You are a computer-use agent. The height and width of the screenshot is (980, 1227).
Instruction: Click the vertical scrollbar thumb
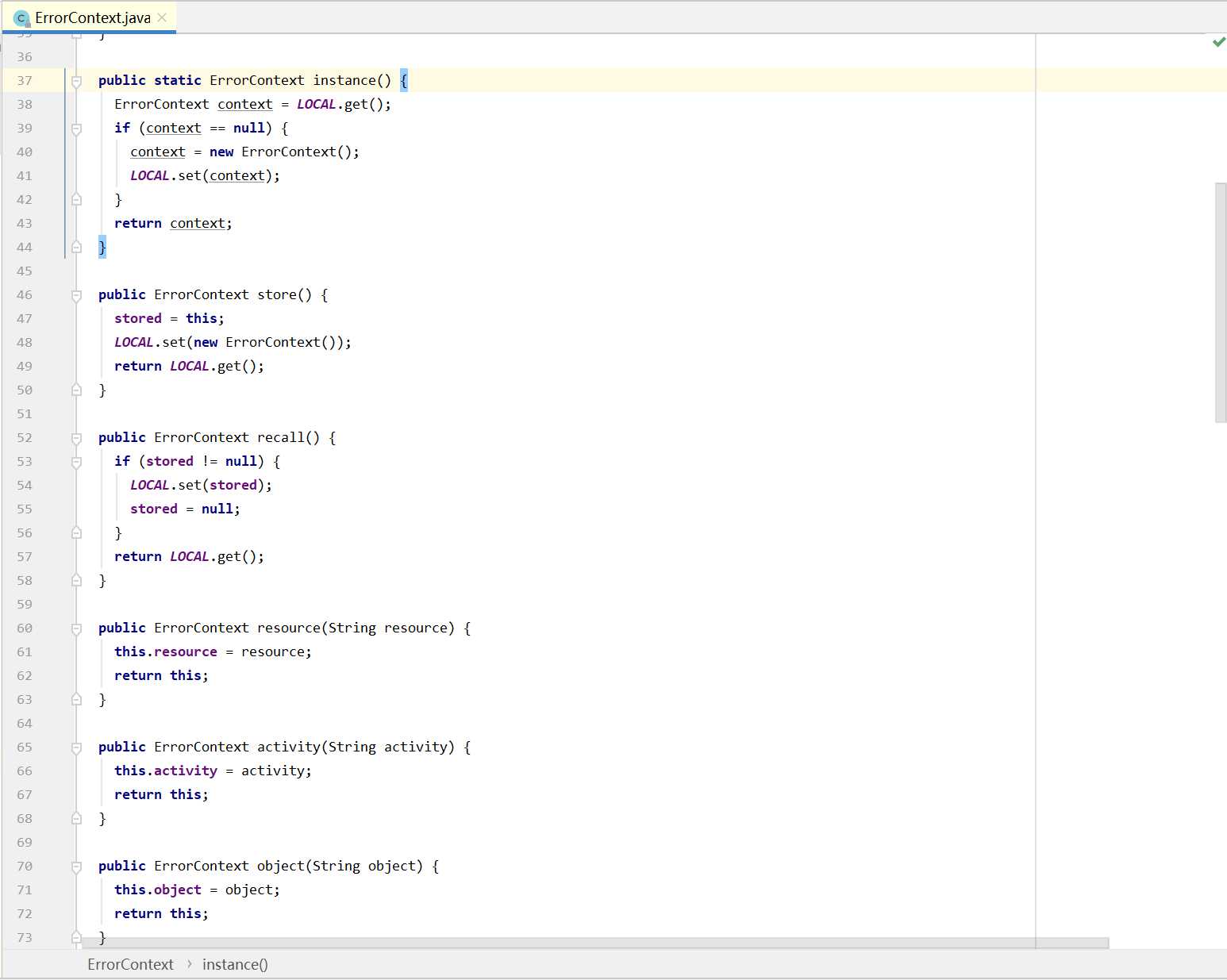pyautogui.click(x=1221, y=302)
